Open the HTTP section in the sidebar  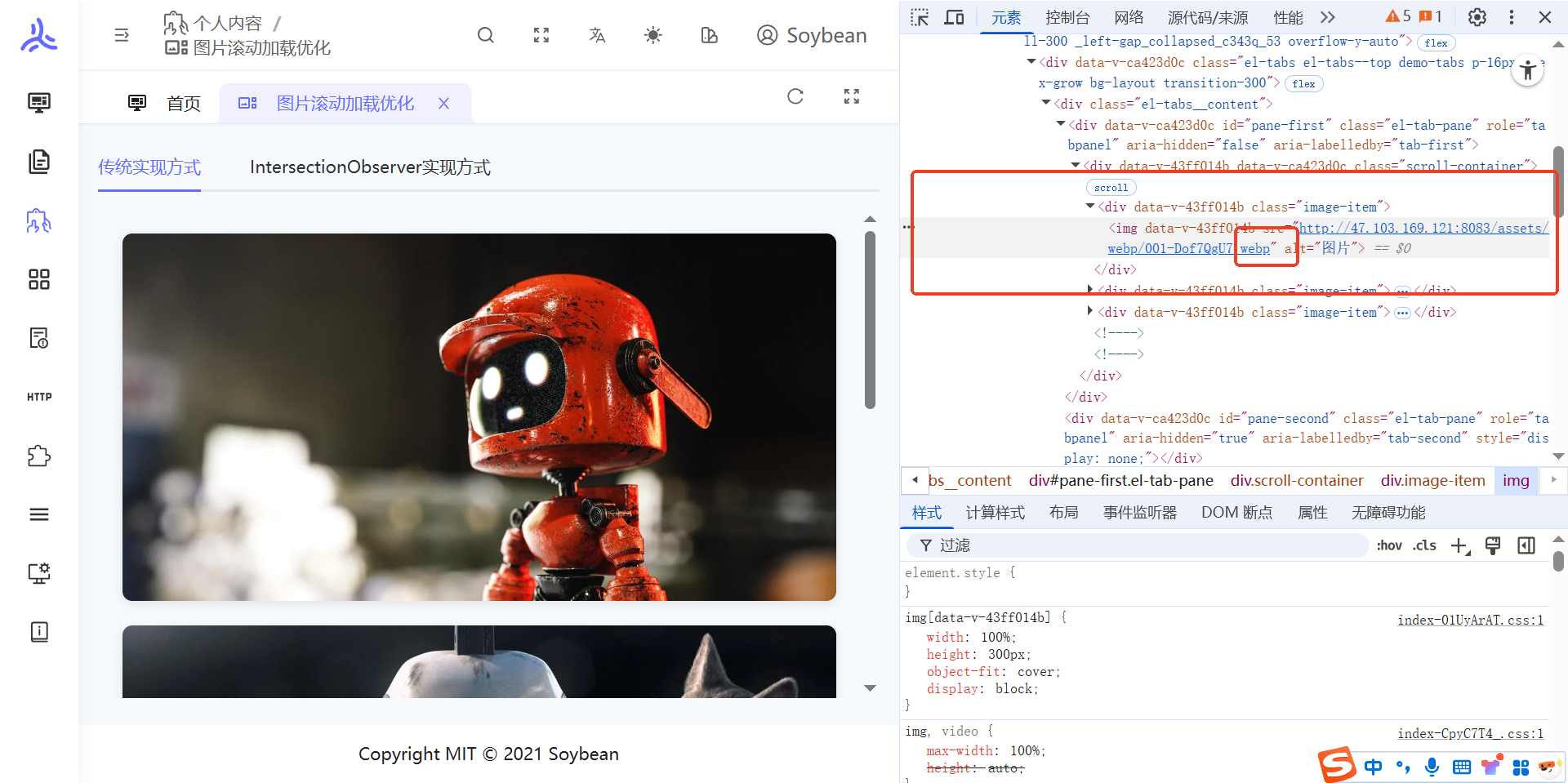point(38,397)
